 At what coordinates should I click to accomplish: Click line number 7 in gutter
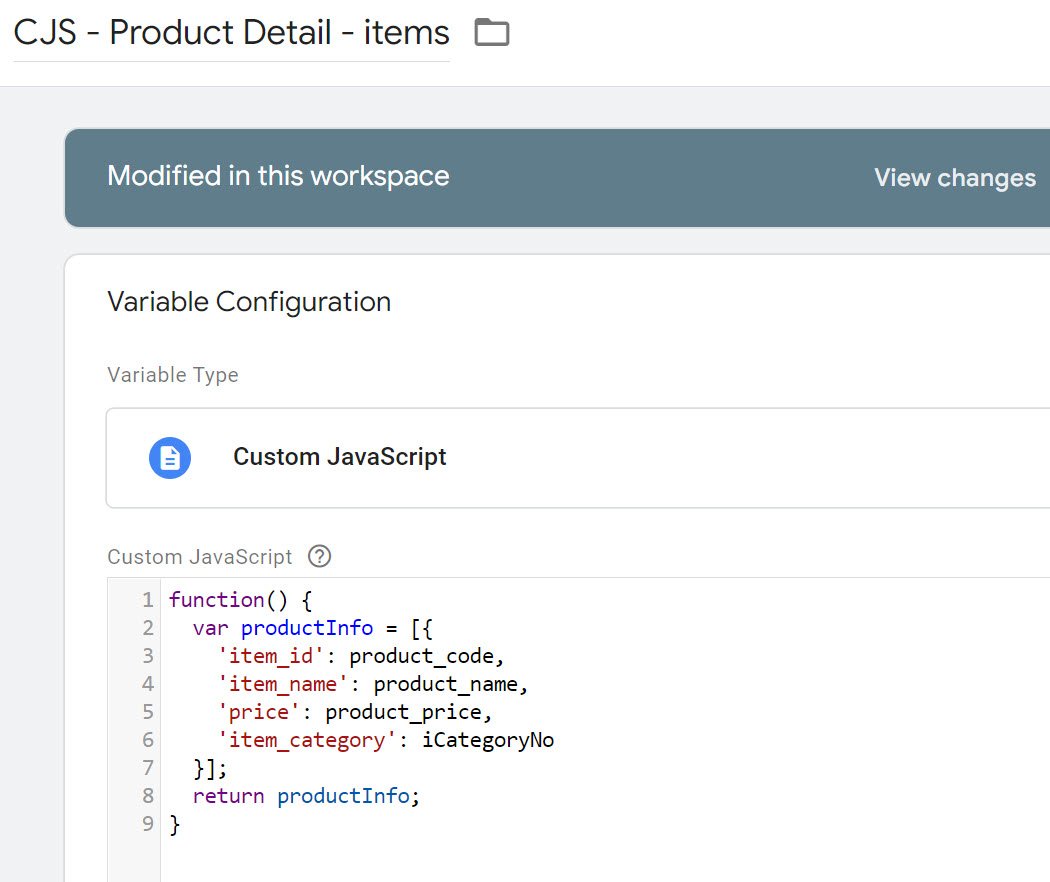(147, 768)
